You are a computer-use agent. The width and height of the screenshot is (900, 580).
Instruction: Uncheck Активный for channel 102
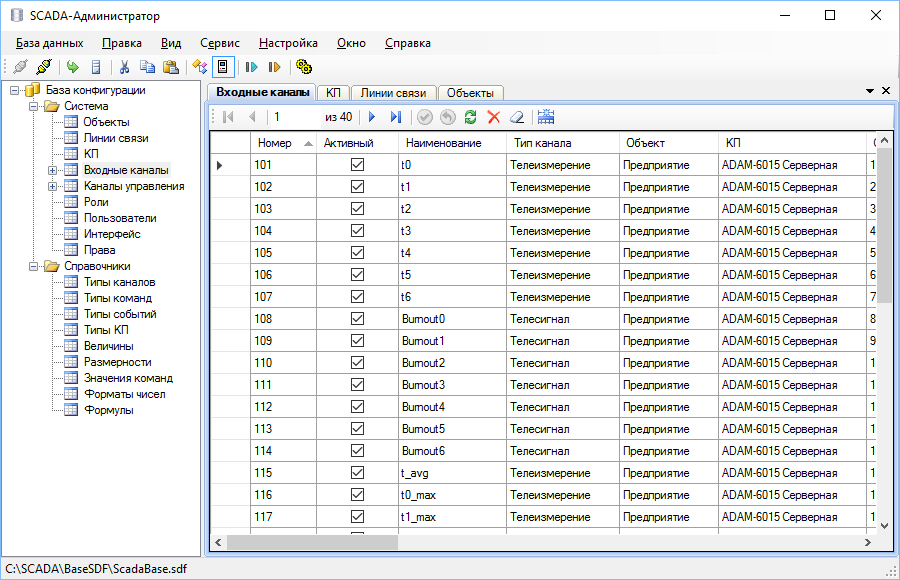click(357, 187)
